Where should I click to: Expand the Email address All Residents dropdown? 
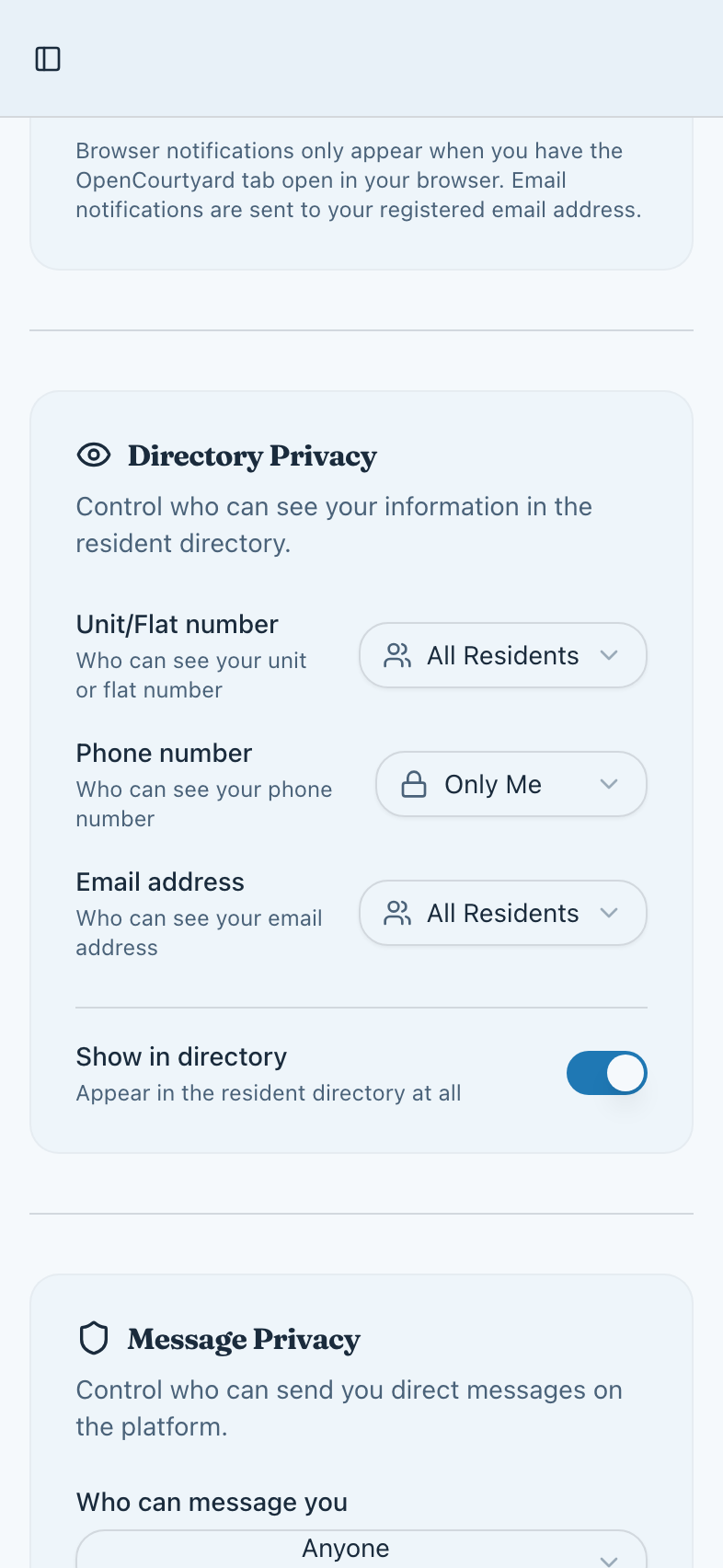pos(502,912)
